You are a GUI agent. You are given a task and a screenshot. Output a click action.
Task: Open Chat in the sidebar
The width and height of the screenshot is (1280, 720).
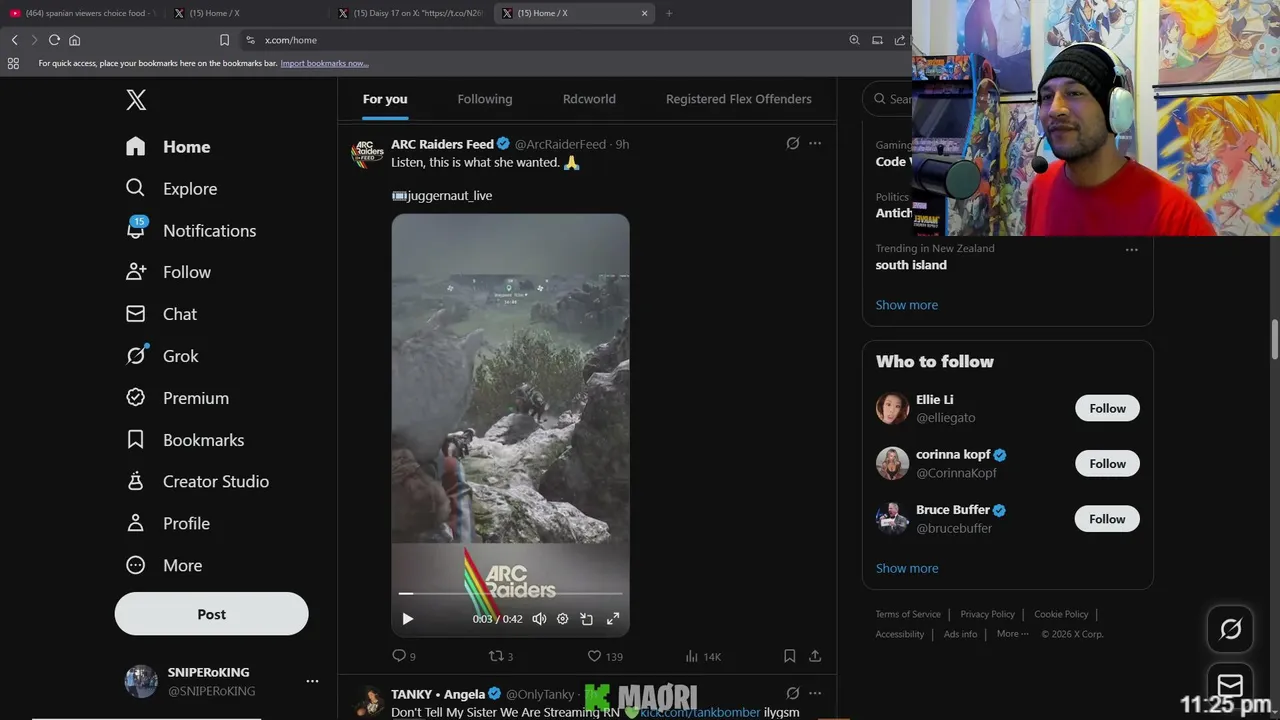pos(161,314)
